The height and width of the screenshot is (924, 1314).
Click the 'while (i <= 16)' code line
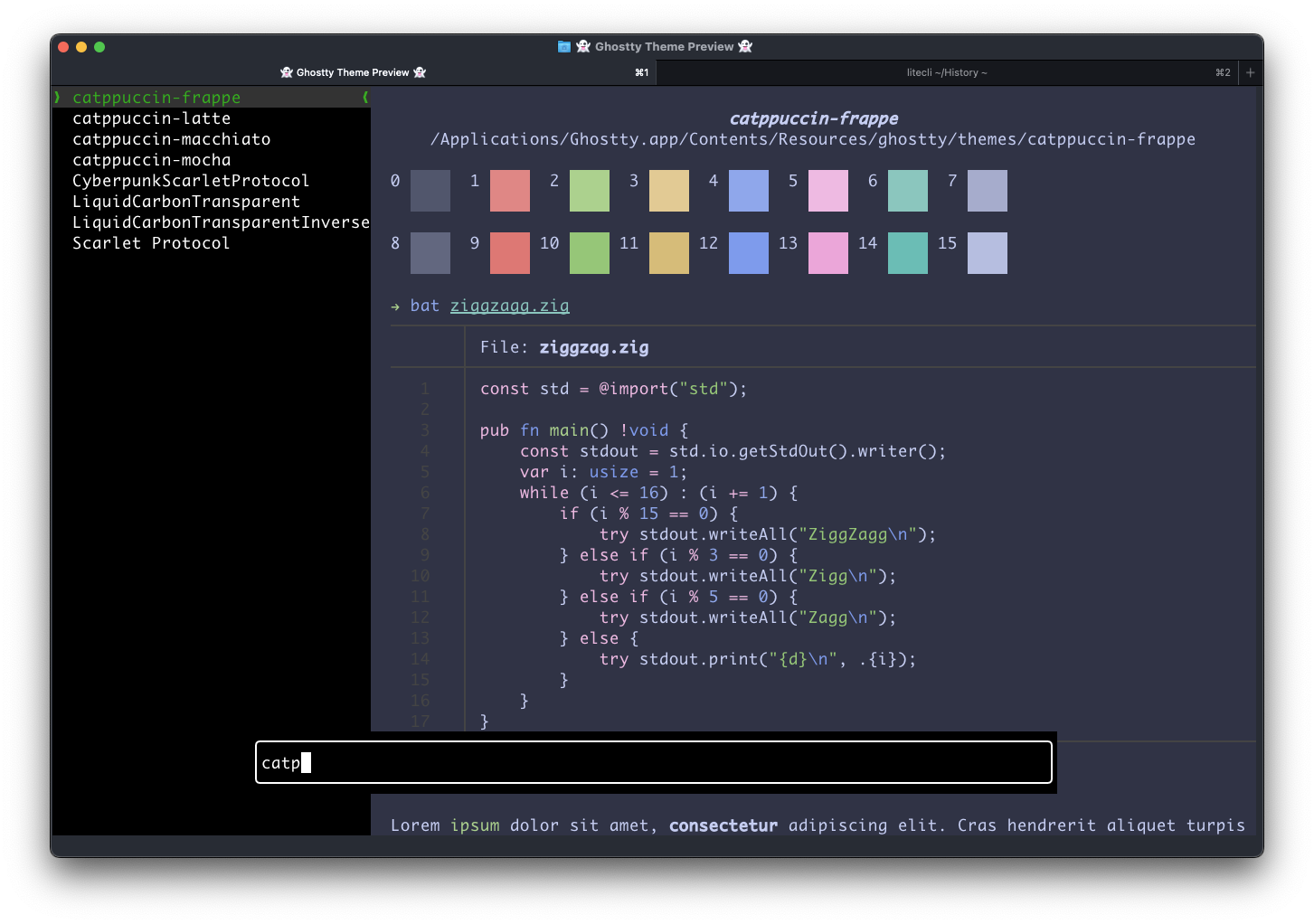(x=658, y=493)
